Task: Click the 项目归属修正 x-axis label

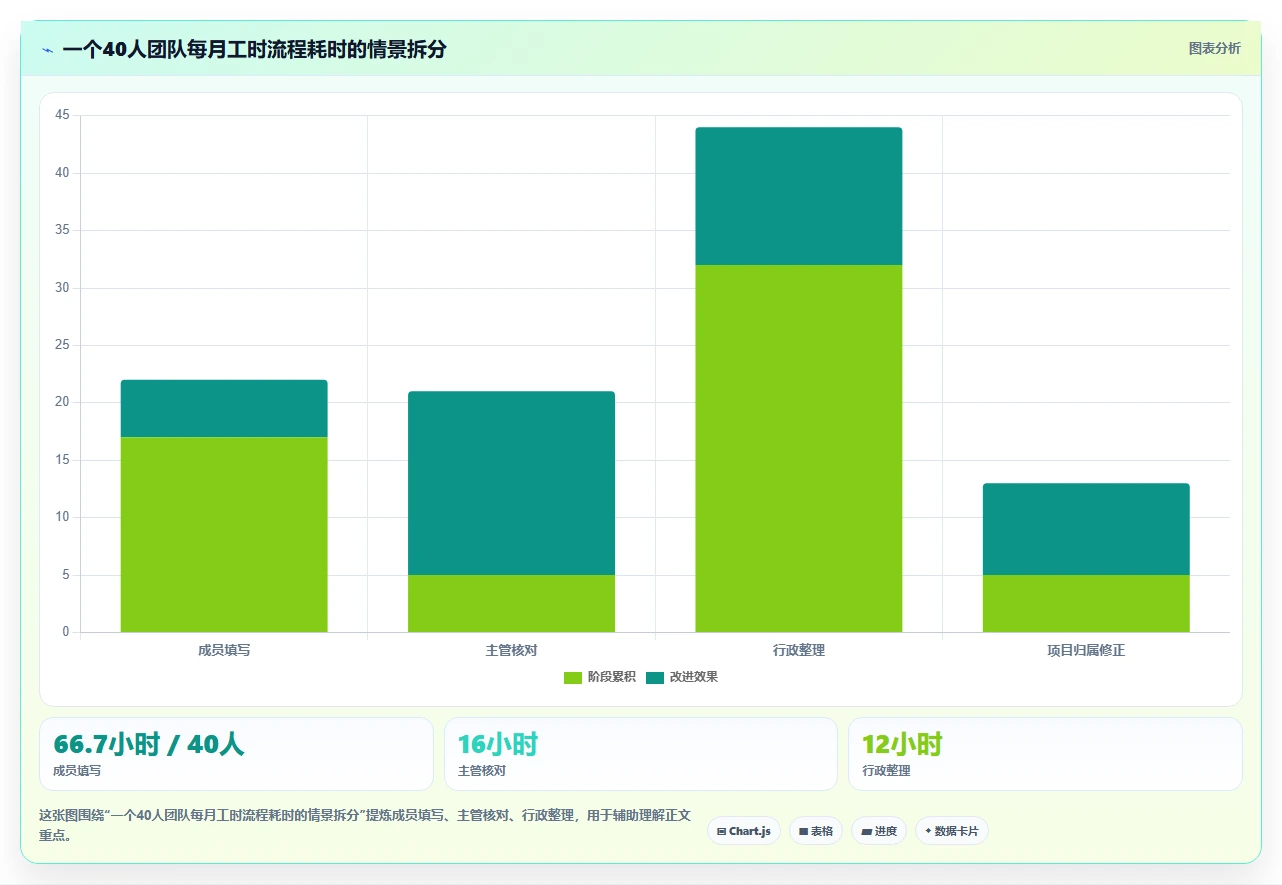Action: tap(1086, 650)
